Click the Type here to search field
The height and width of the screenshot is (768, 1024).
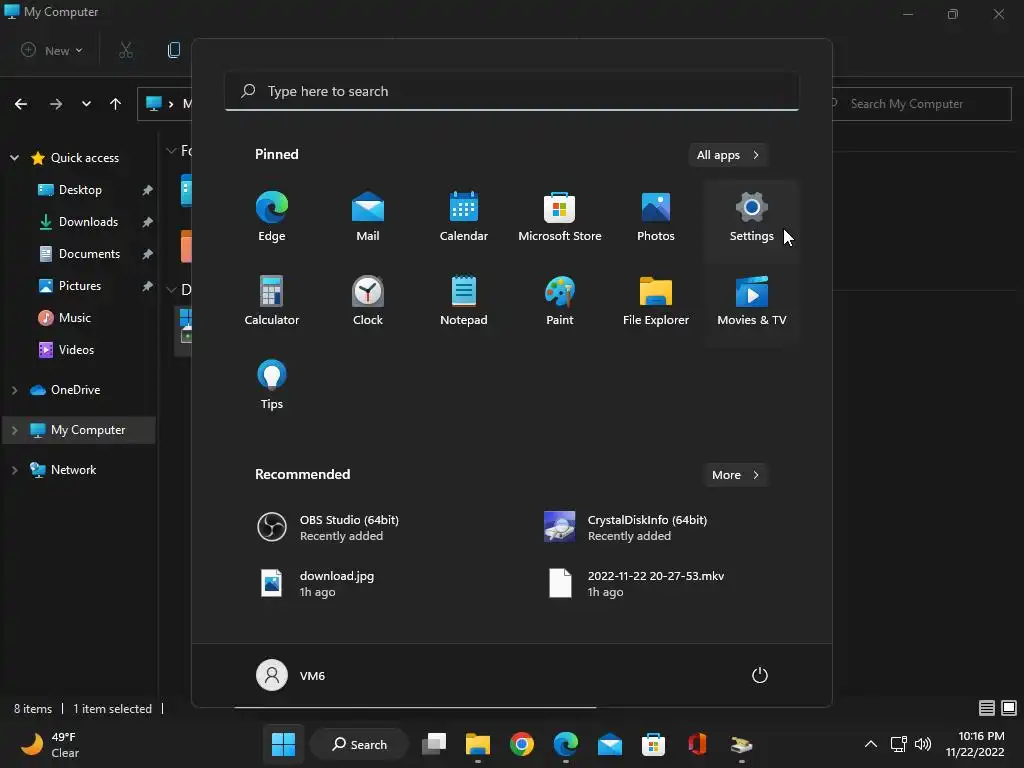coord(511,91)
